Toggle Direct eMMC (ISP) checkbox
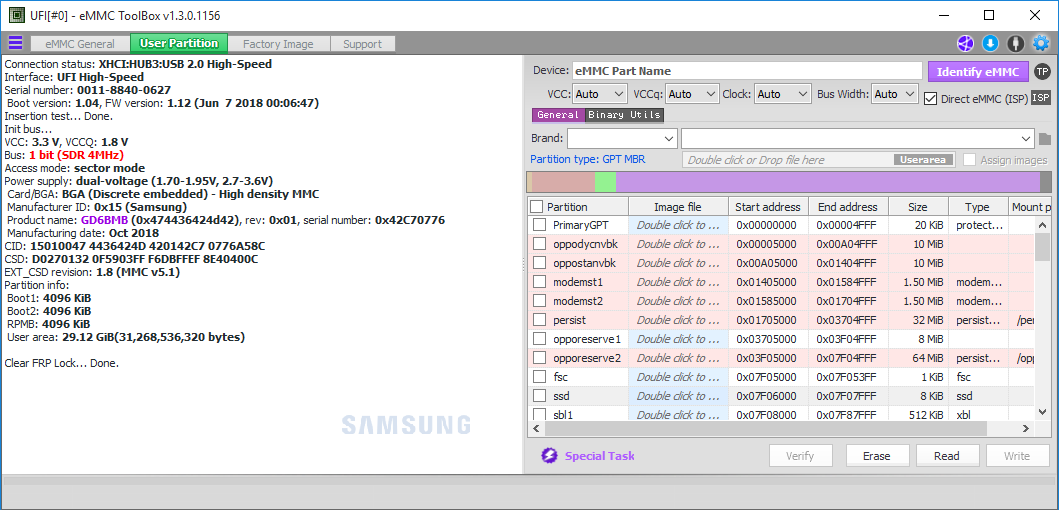 point(931,98)
